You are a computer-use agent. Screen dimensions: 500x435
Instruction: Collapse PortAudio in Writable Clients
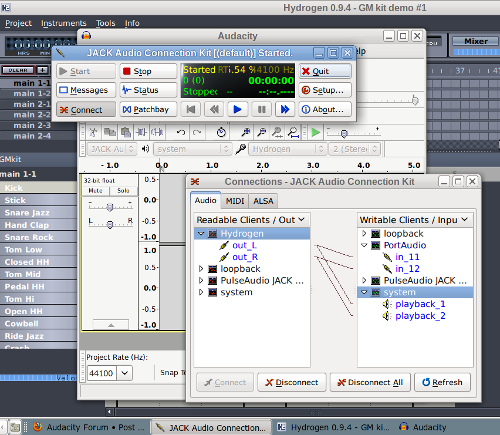coord(364,245)
